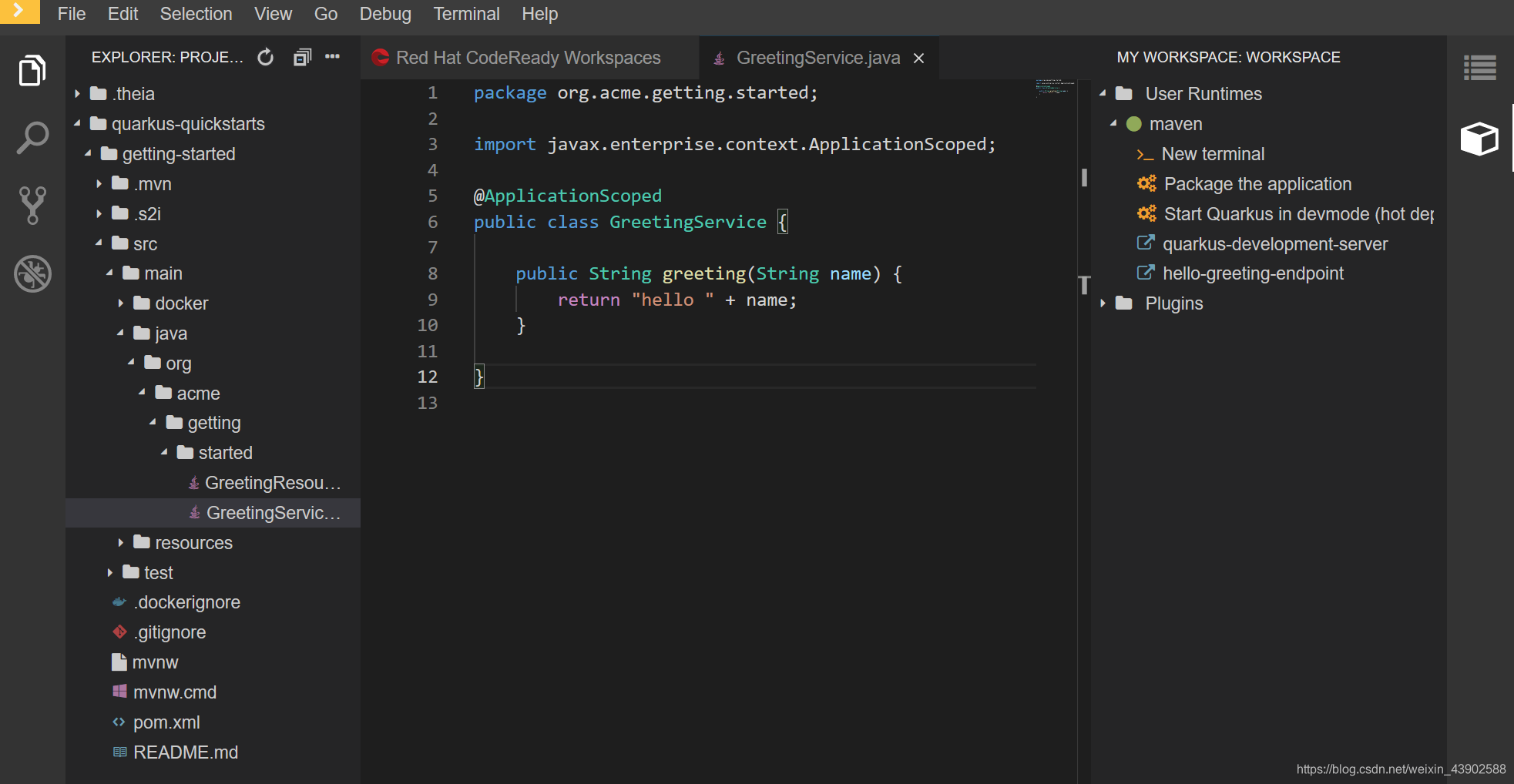Collapse the getting-started folder
This screenshot has height=784, width=1514.
(x=89, y=153)
